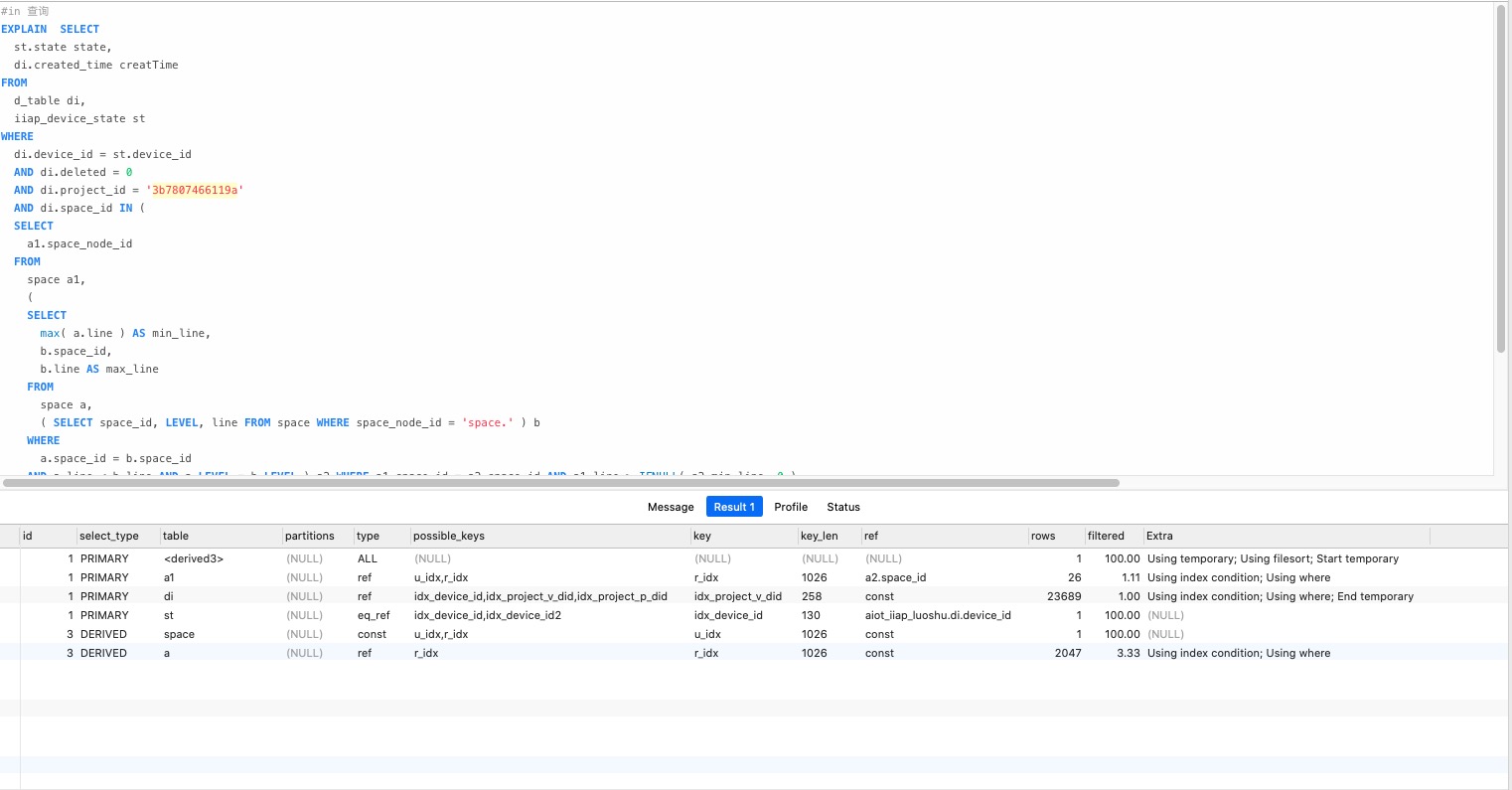The width and height of the screenshot is (1512, 790).
Task: Click the 'space.' string literal in editor
Action: coord(488,422)
